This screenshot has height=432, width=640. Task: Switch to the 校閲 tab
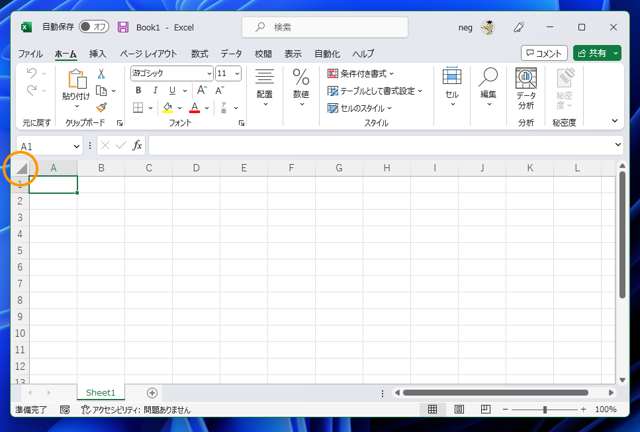tap(263, 53)
